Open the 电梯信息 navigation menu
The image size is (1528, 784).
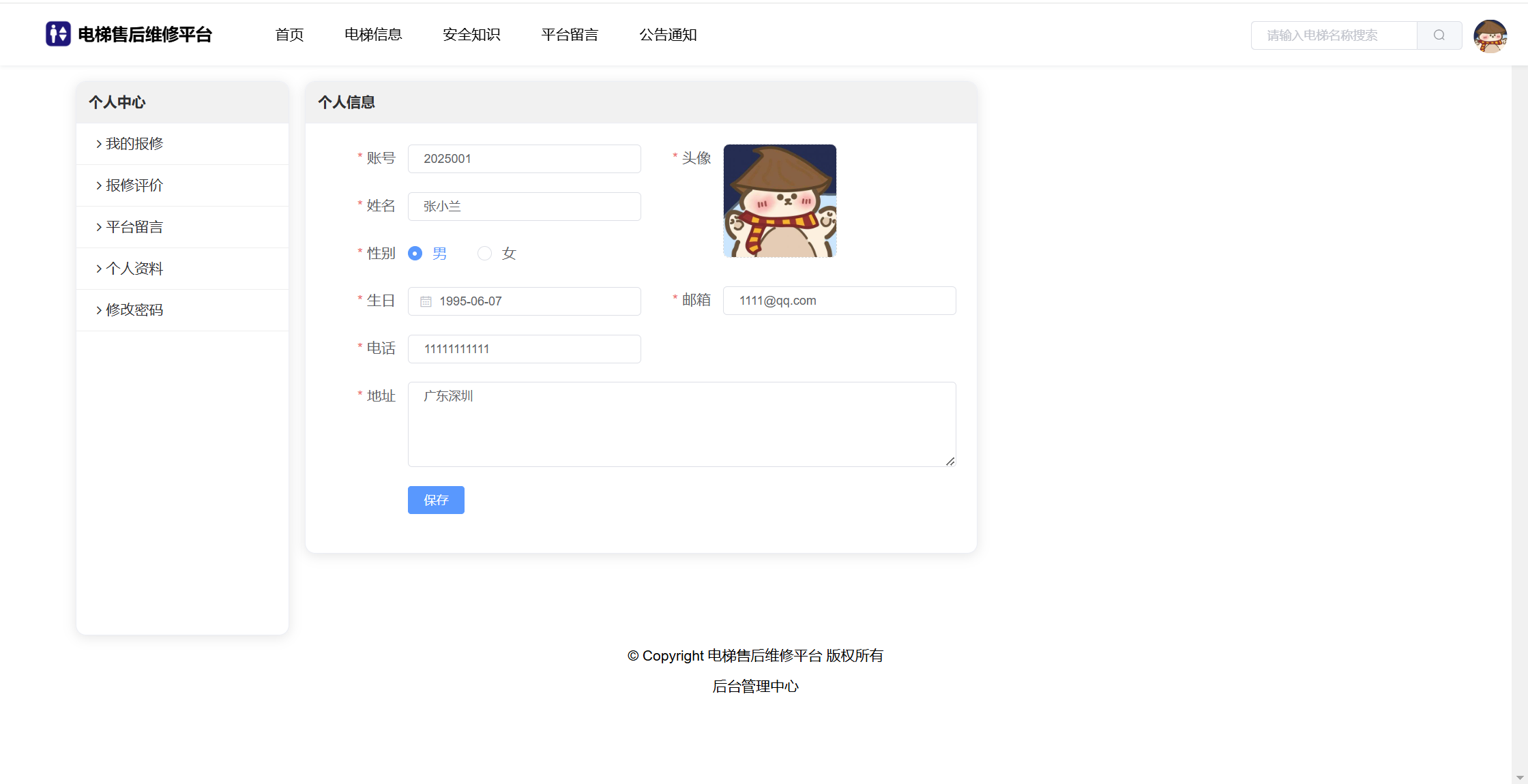pyautogui.click(x=373, y=35)
